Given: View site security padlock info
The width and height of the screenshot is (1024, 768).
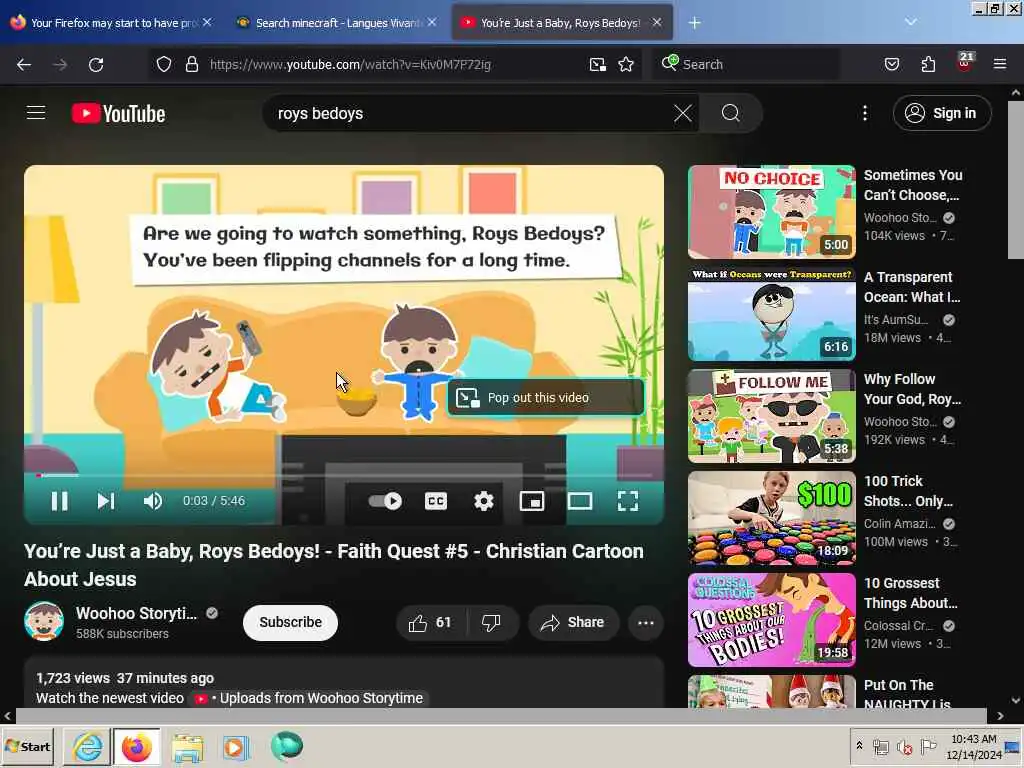Looking at the screenshot, I should point(191,64).
